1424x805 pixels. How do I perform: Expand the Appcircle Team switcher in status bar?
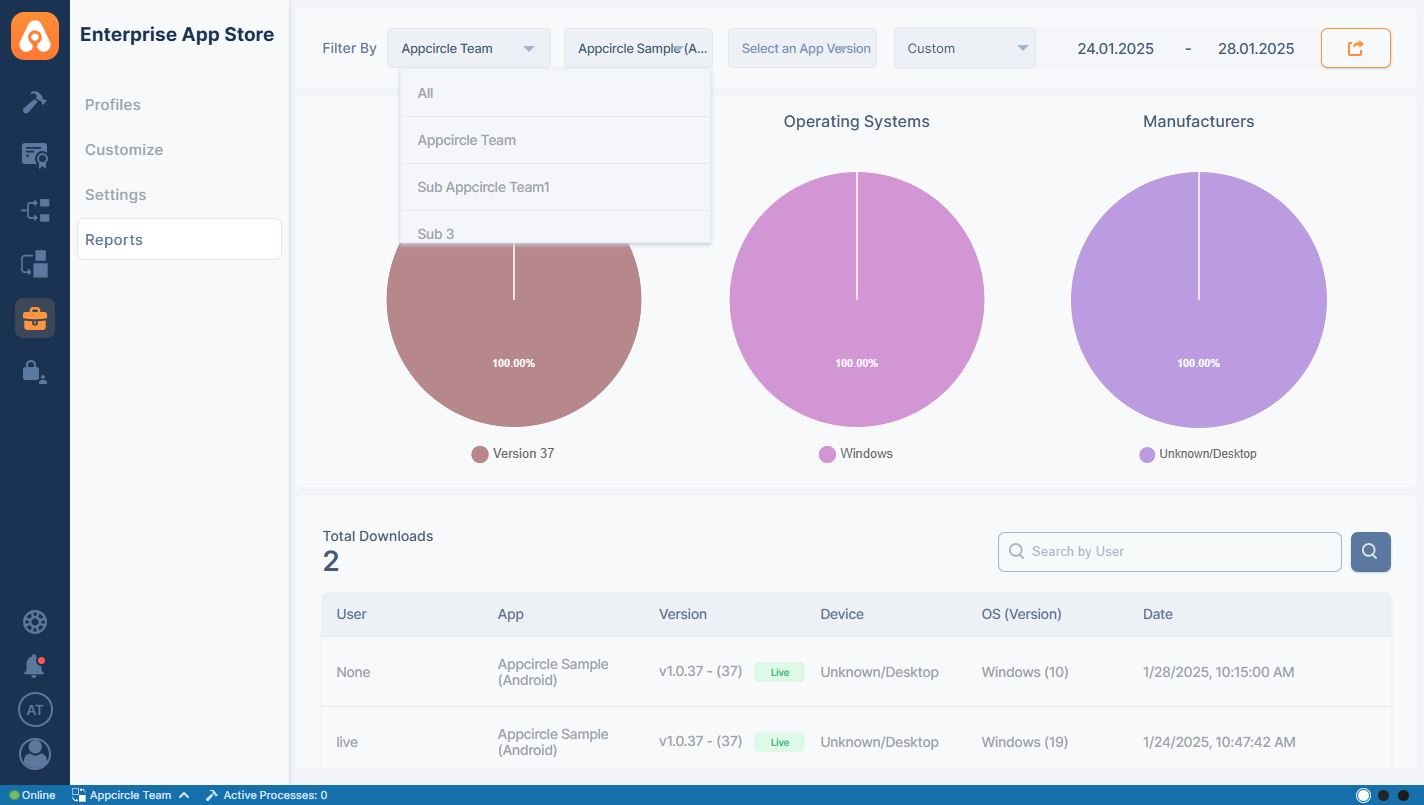(x=130, y=795)
